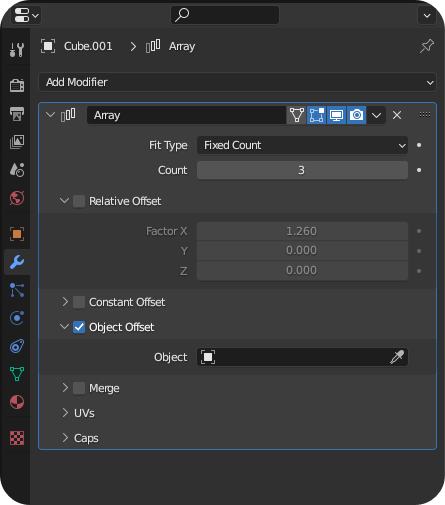Disable the Object Offset checkbox

(79, 327)
